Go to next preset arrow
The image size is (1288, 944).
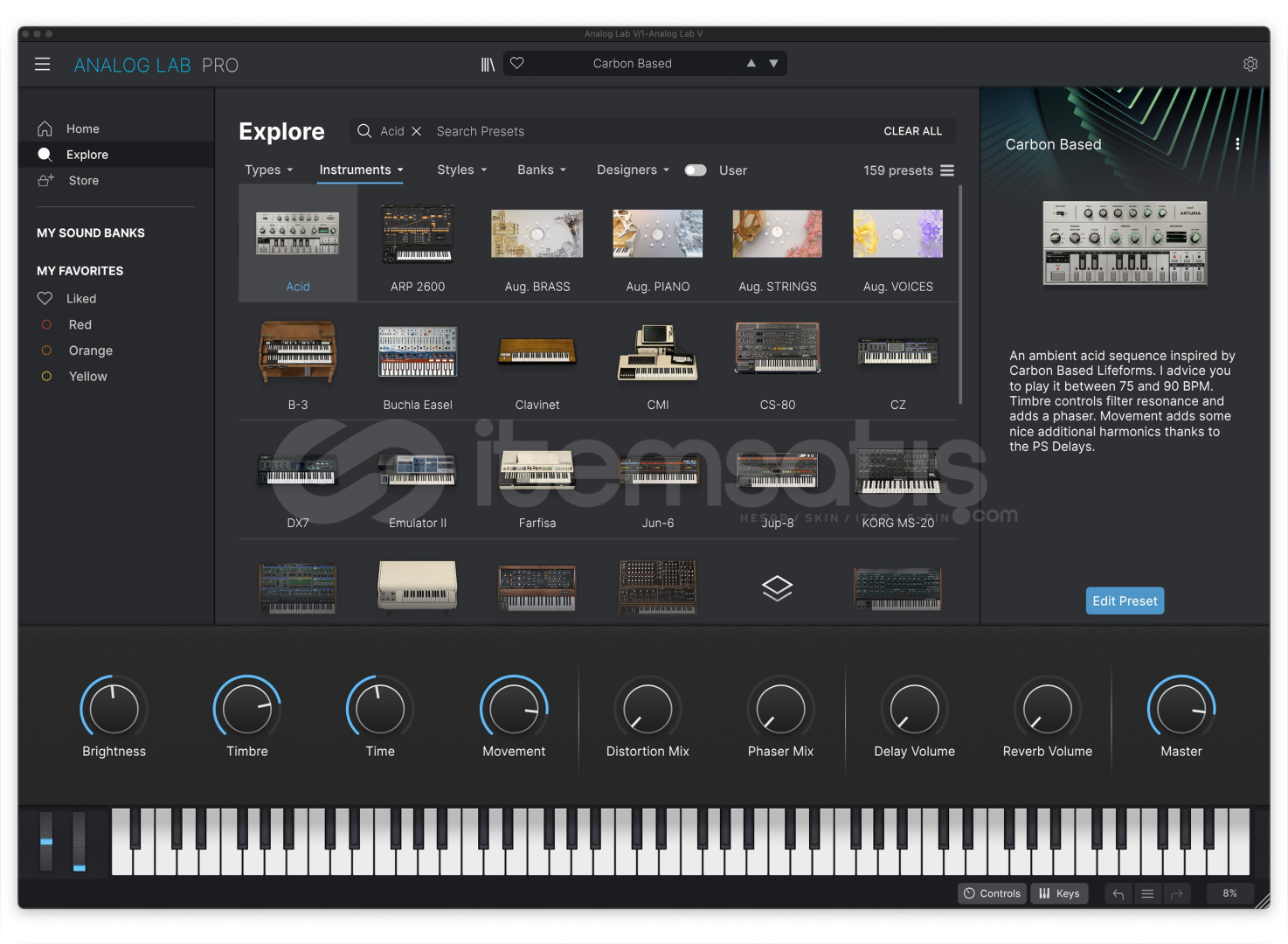pyautogui.click(x=773, y=63)
